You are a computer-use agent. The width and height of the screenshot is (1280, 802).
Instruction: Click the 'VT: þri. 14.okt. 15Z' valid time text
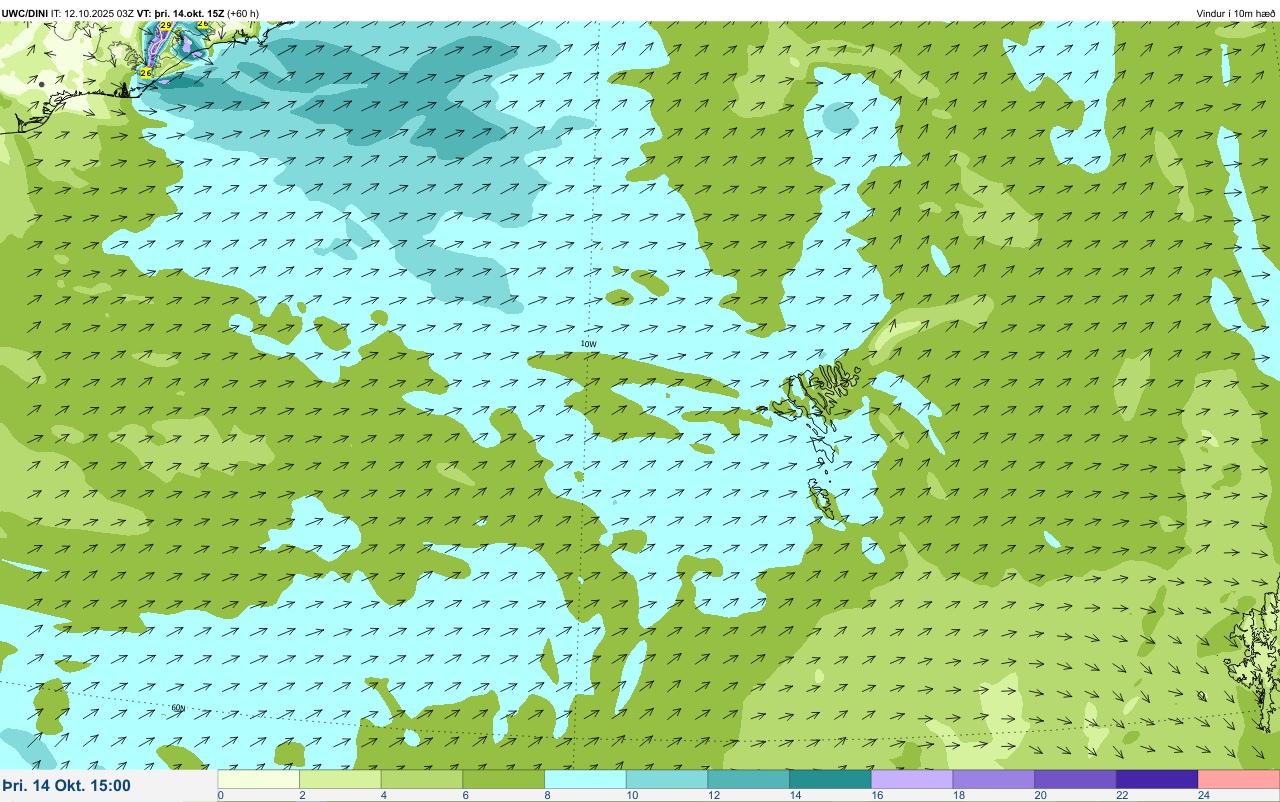181,13
